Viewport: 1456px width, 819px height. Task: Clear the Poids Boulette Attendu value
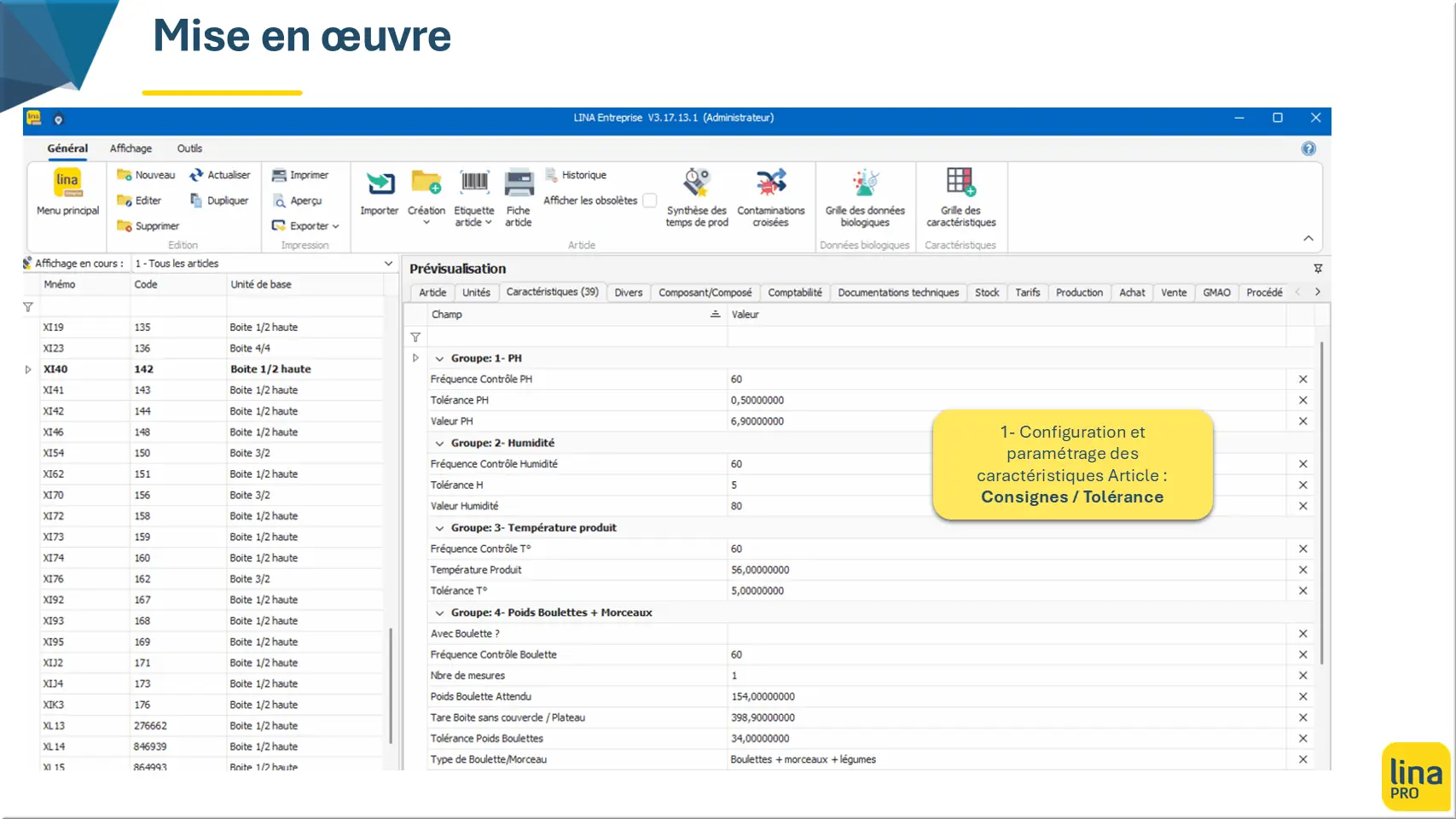[x=1303, y=697]
